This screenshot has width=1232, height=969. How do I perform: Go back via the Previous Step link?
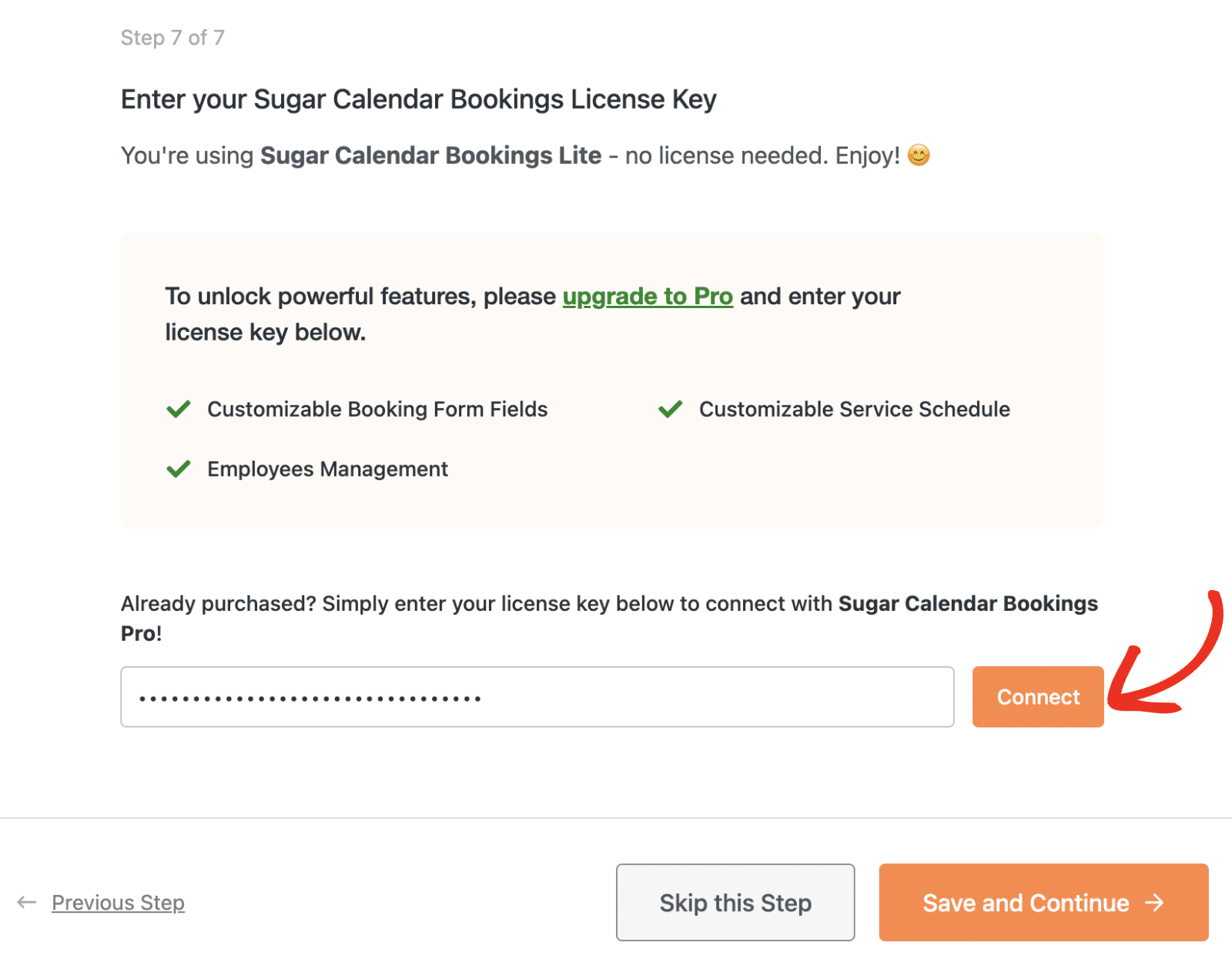click(x=117, y=902)
